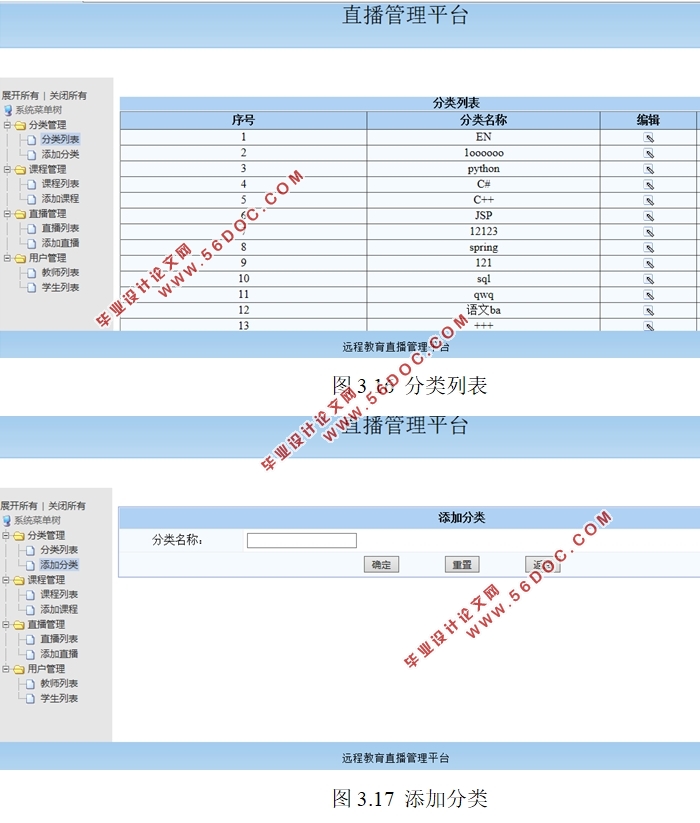Select 直播列表 in the 分类列表 page tree
Viewport: 700px width, 823px height.
pyautogui.click(x=60, y=228)
